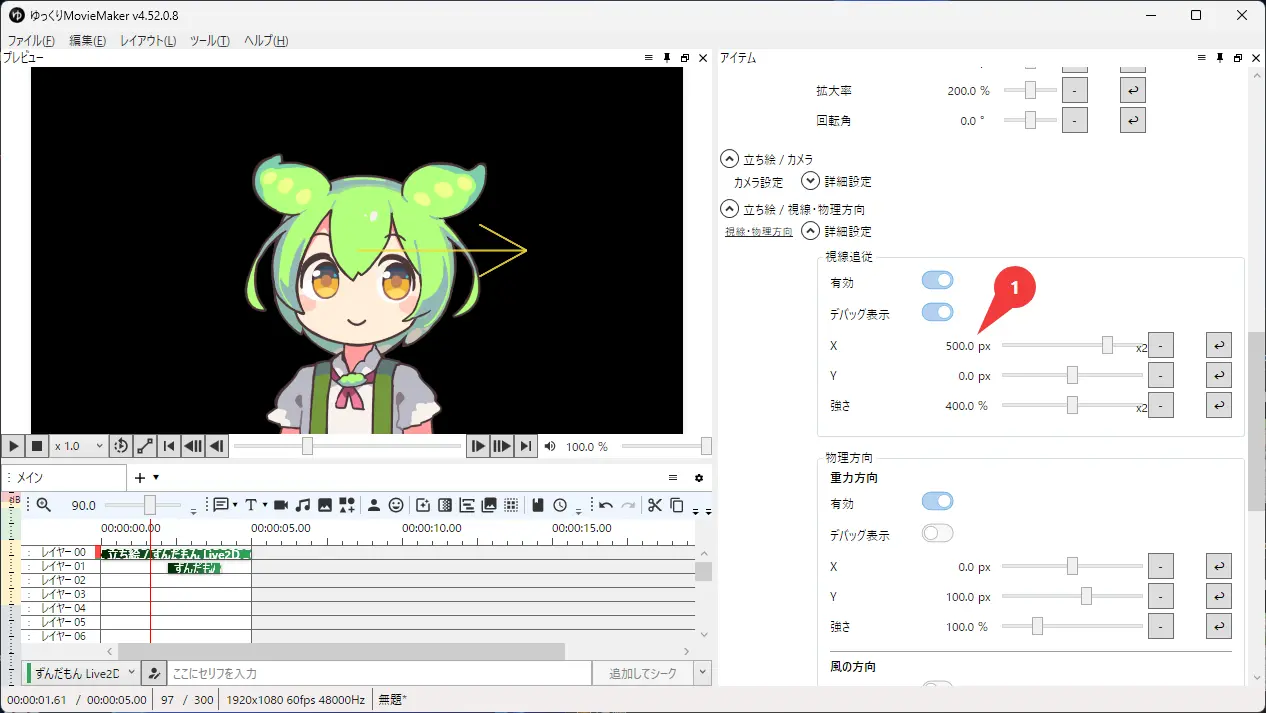Image resolution: width=1266 pixels, height=713 pixels.
Task: Open the 編集(E) menu
Action: pyautogui.click(x=87, y=41)
